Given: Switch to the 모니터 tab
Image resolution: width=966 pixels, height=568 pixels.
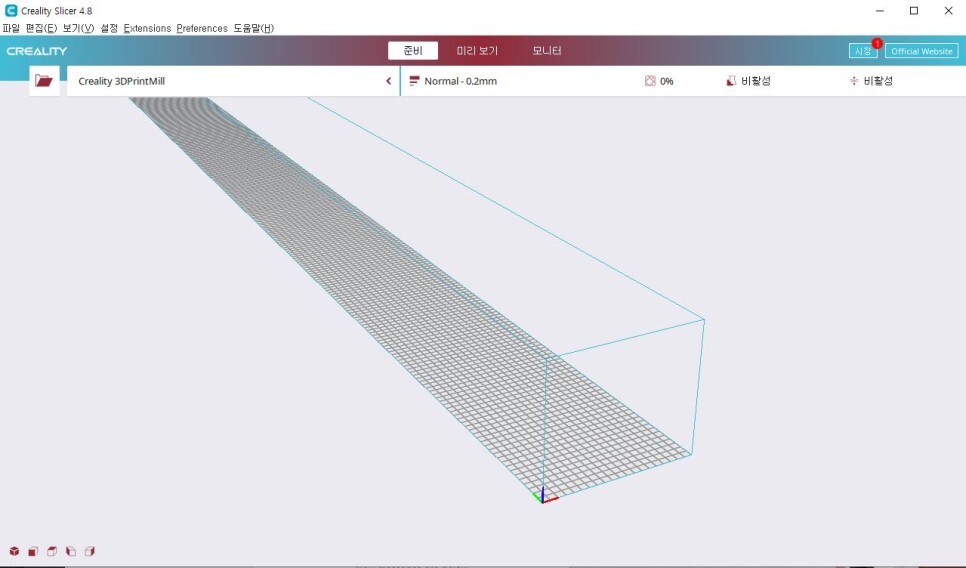Looking at the screenshot, I should [546, 51].
